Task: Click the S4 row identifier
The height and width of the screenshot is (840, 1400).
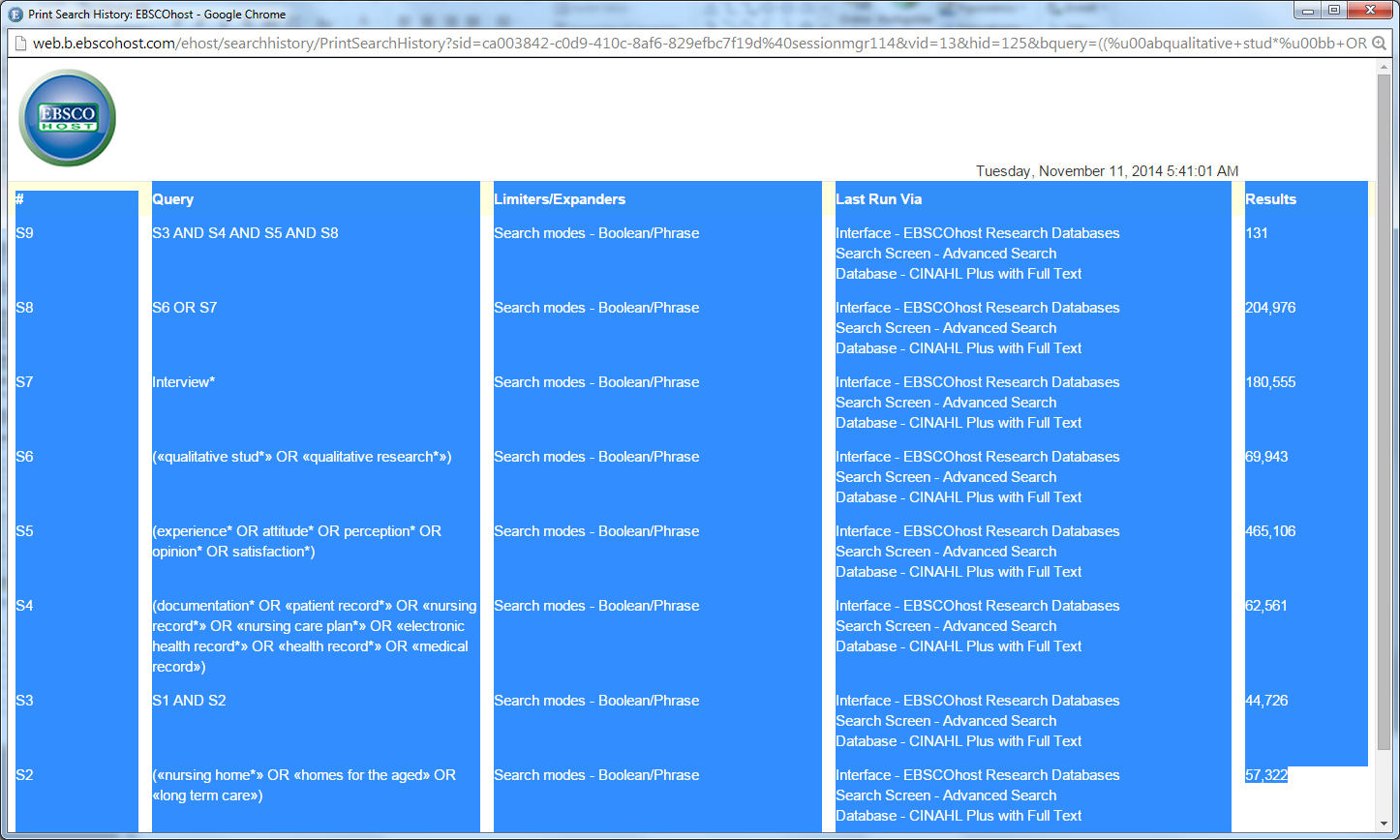Action: (24, 606)
